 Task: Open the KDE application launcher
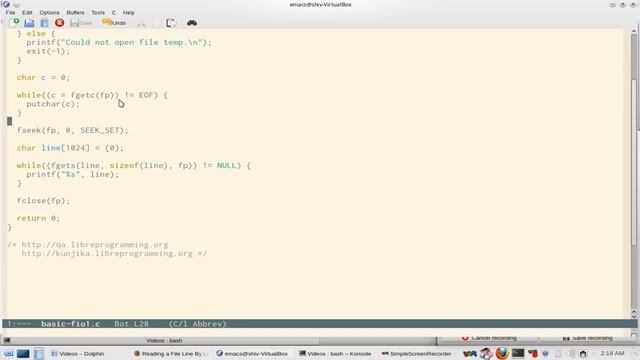click(8, 353)
